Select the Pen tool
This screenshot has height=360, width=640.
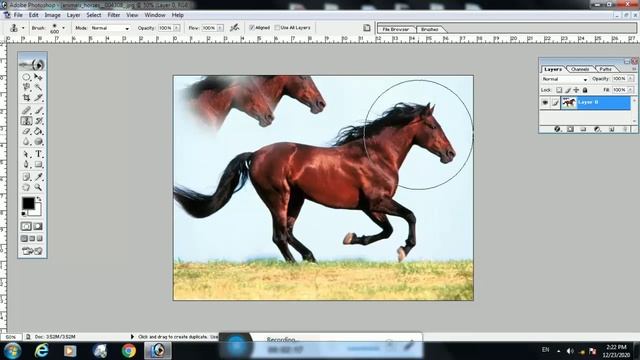(26, 164)
